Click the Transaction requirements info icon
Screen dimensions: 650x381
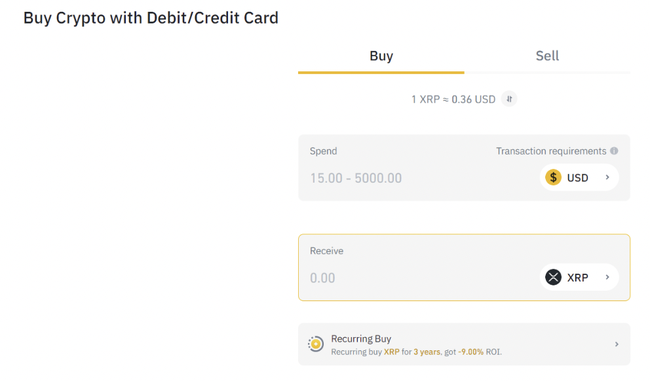click(x=614, y=151)
